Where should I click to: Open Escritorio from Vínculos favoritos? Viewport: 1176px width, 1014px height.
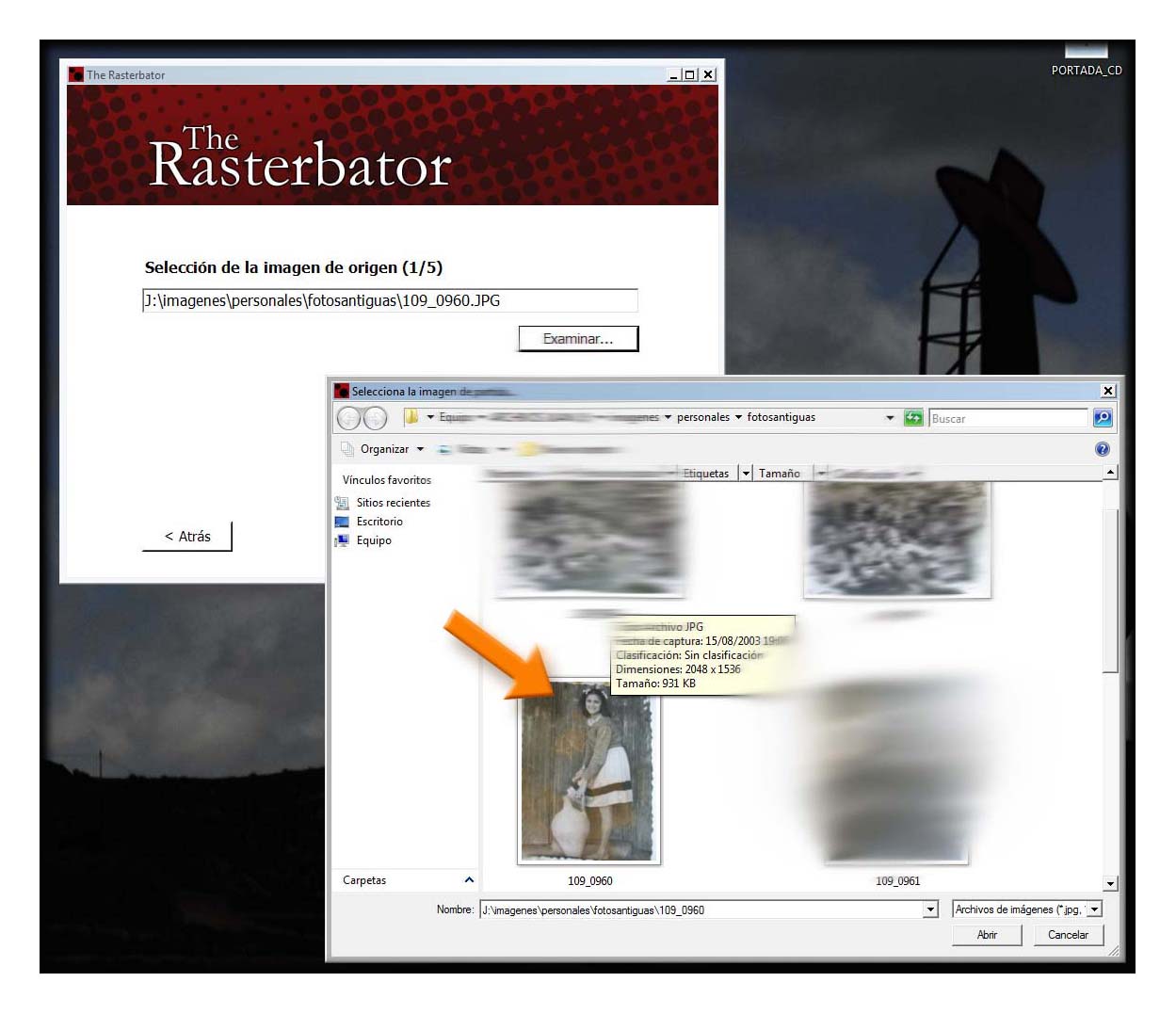point(379,521)
